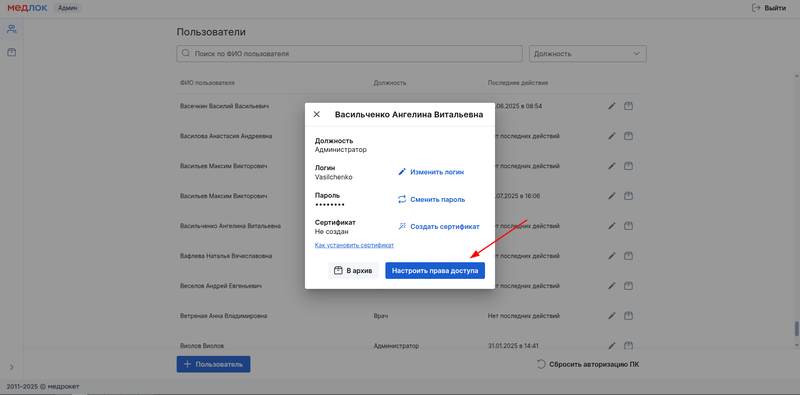Viewport: 800px width, 395px height.
Task: Click edit pencil for Виолов Виолов
Action: pos(612,345)
